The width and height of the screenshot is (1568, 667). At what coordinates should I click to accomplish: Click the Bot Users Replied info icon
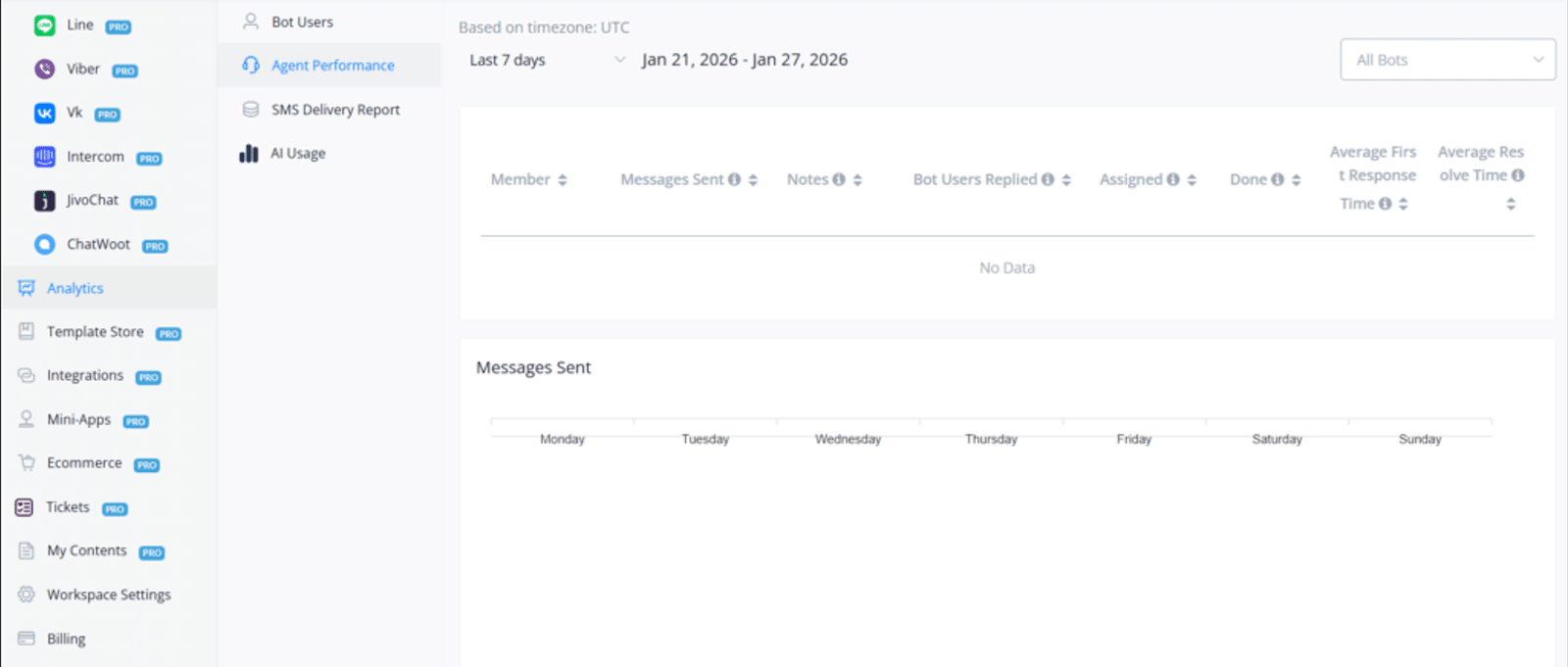coord(1048,180)
